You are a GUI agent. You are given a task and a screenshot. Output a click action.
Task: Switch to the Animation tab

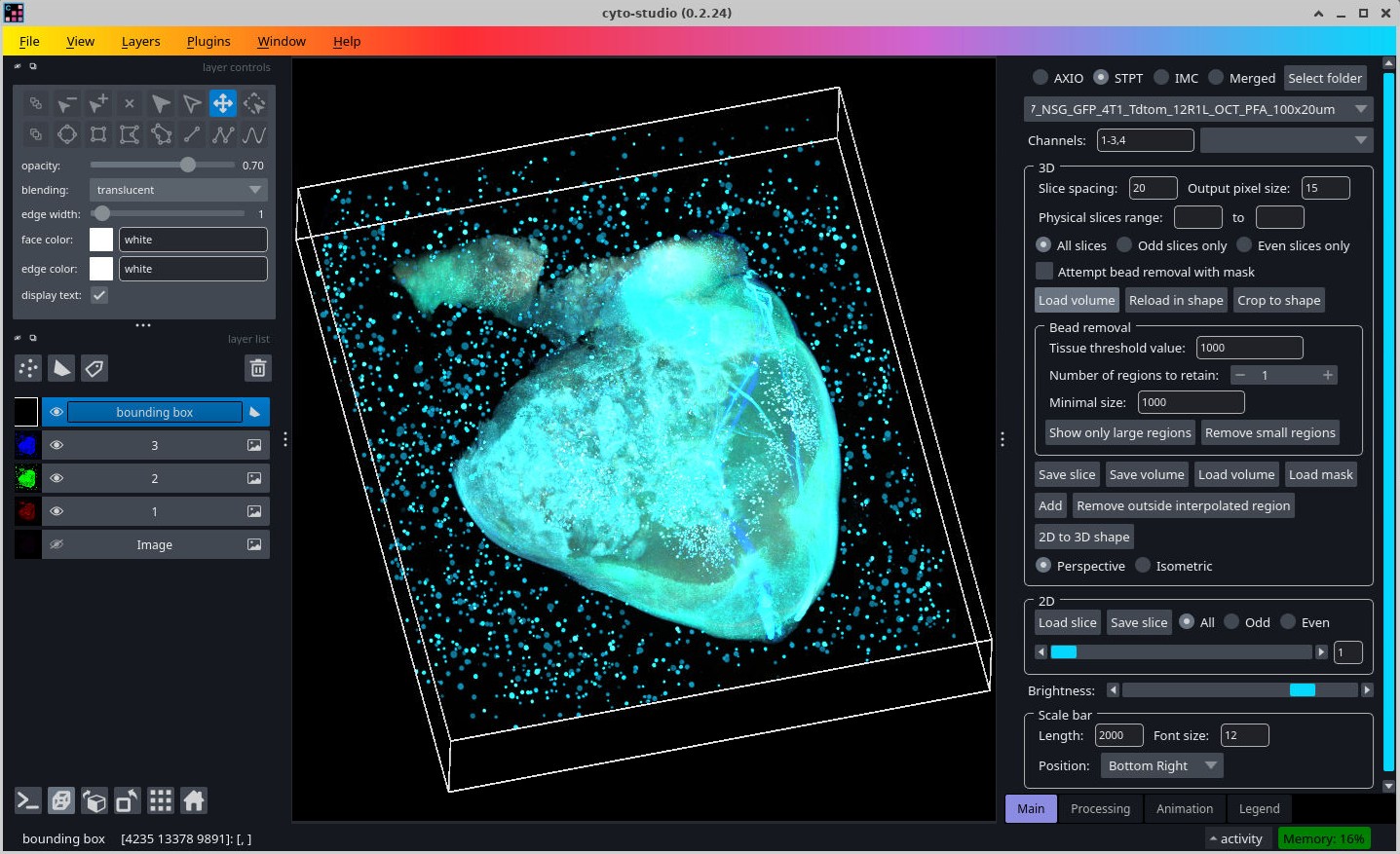point(1185,808)
